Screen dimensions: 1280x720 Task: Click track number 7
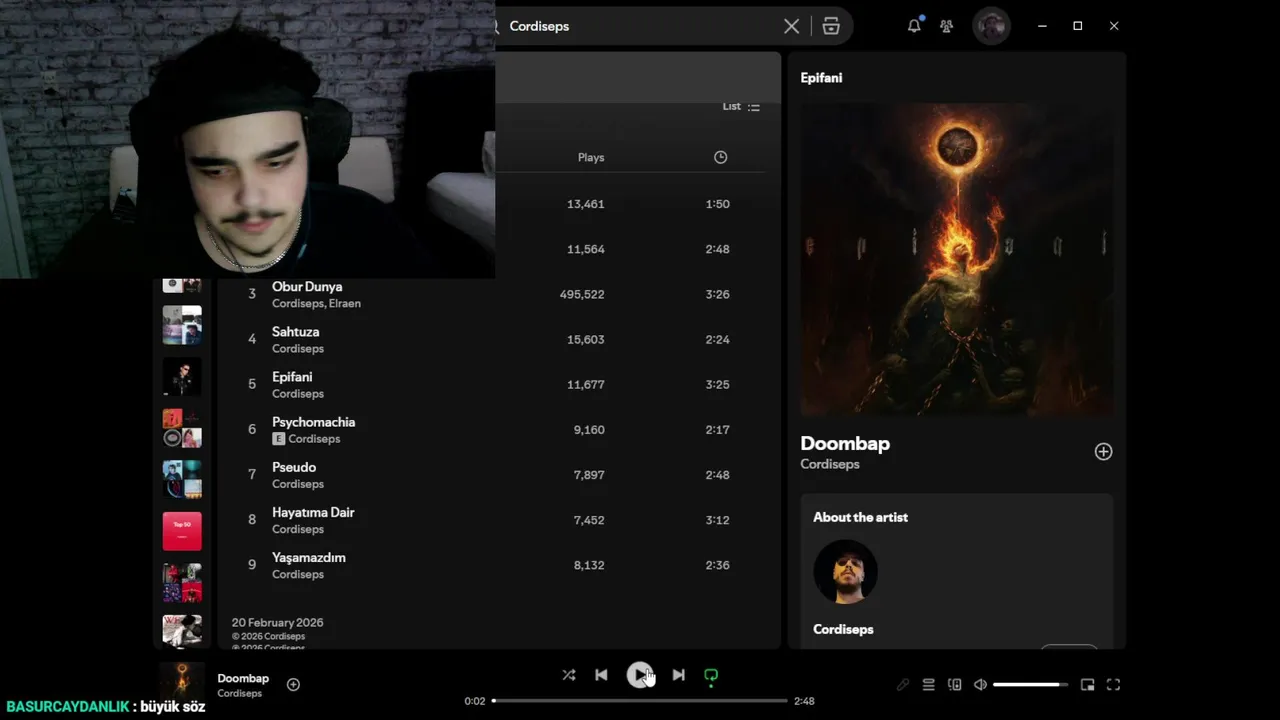click(x=252, y=475)
